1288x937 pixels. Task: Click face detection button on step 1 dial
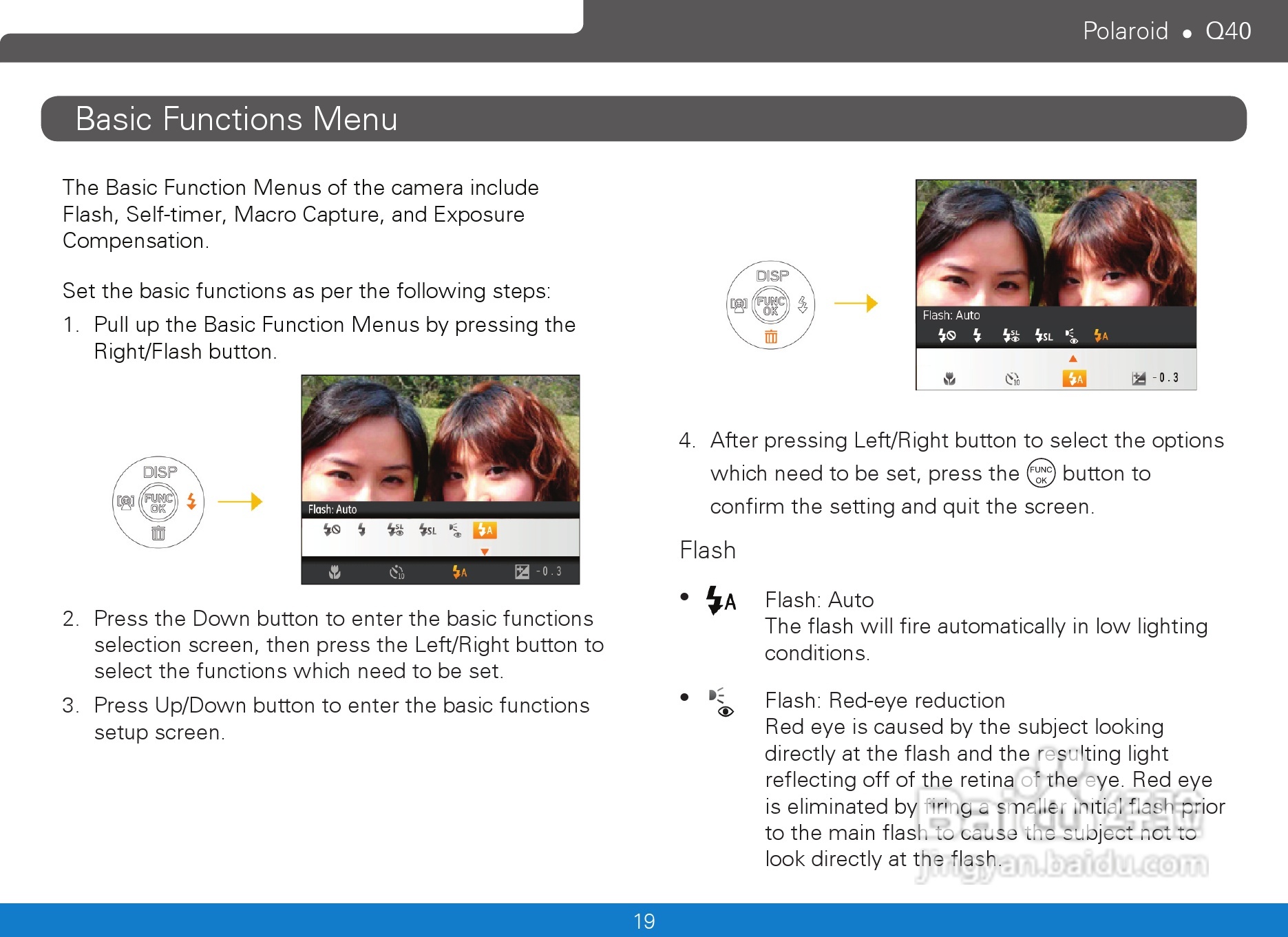[125, 502]
